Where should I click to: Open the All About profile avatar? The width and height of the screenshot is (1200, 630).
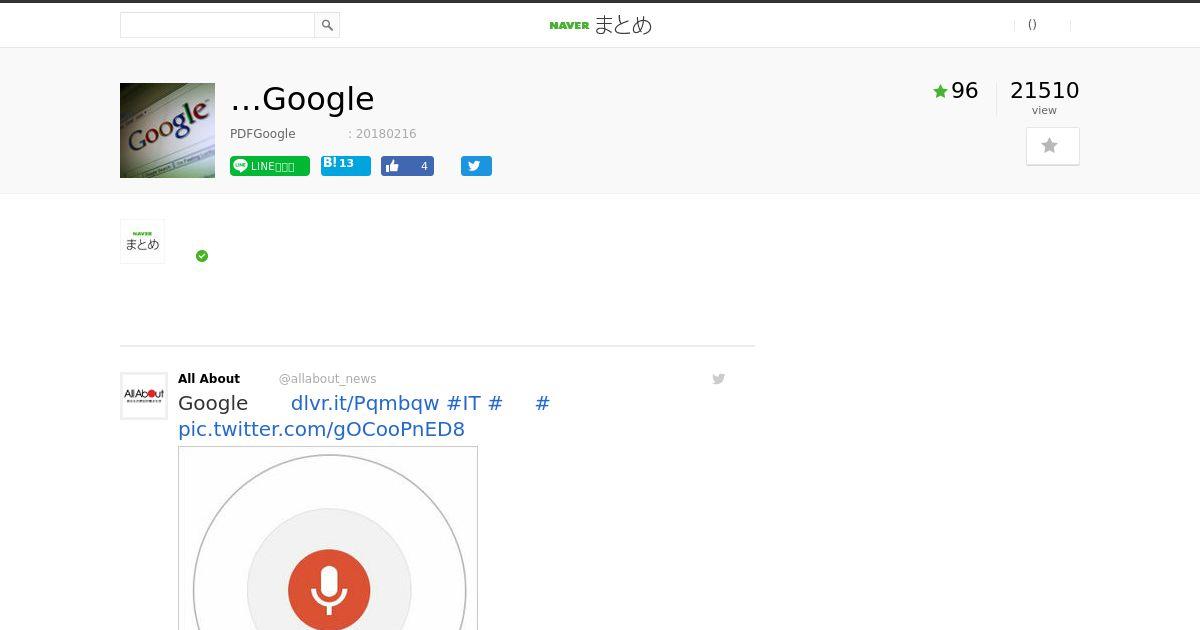click(144, 396)
